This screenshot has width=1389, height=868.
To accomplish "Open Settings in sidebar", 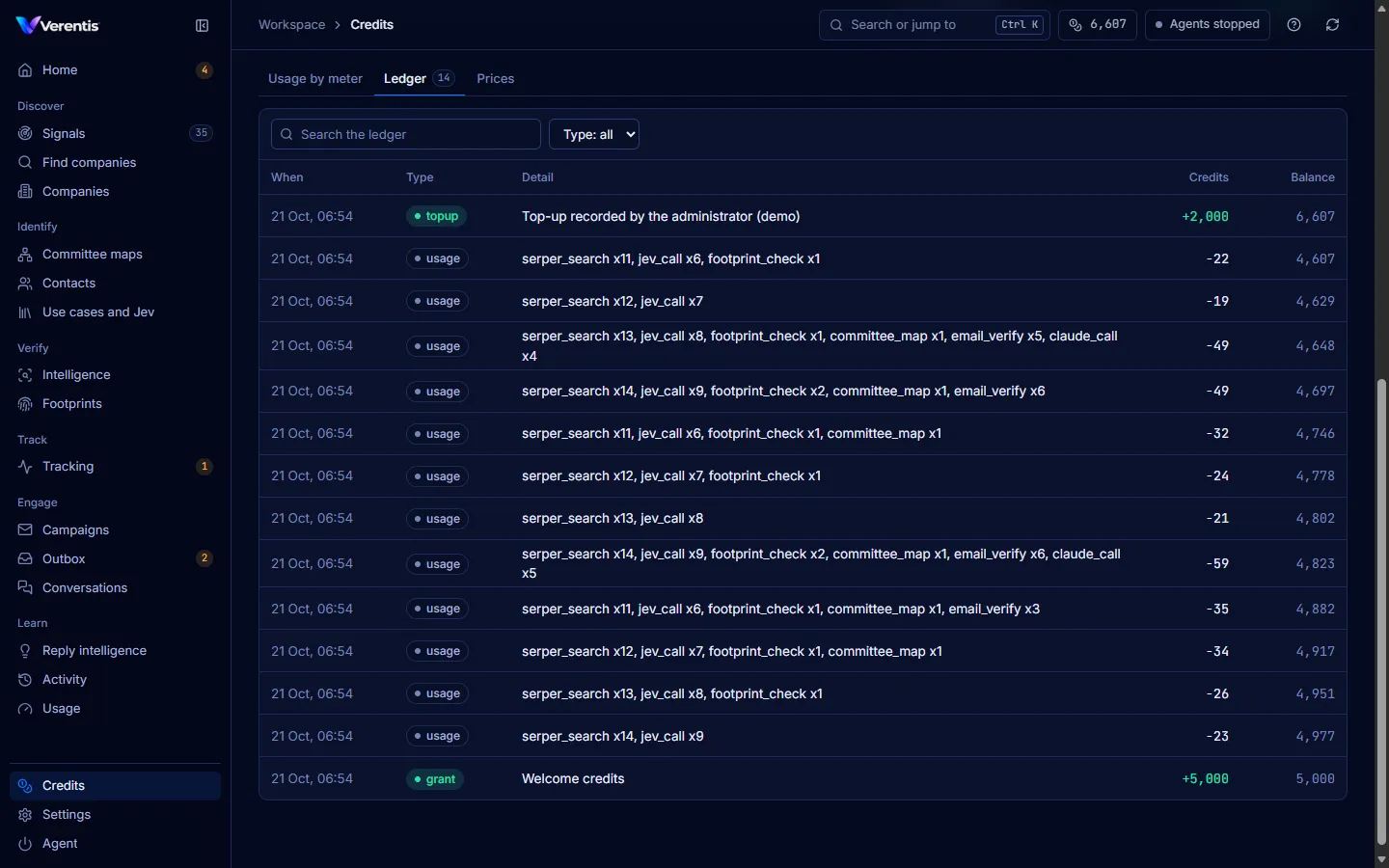I will point(115,814).
